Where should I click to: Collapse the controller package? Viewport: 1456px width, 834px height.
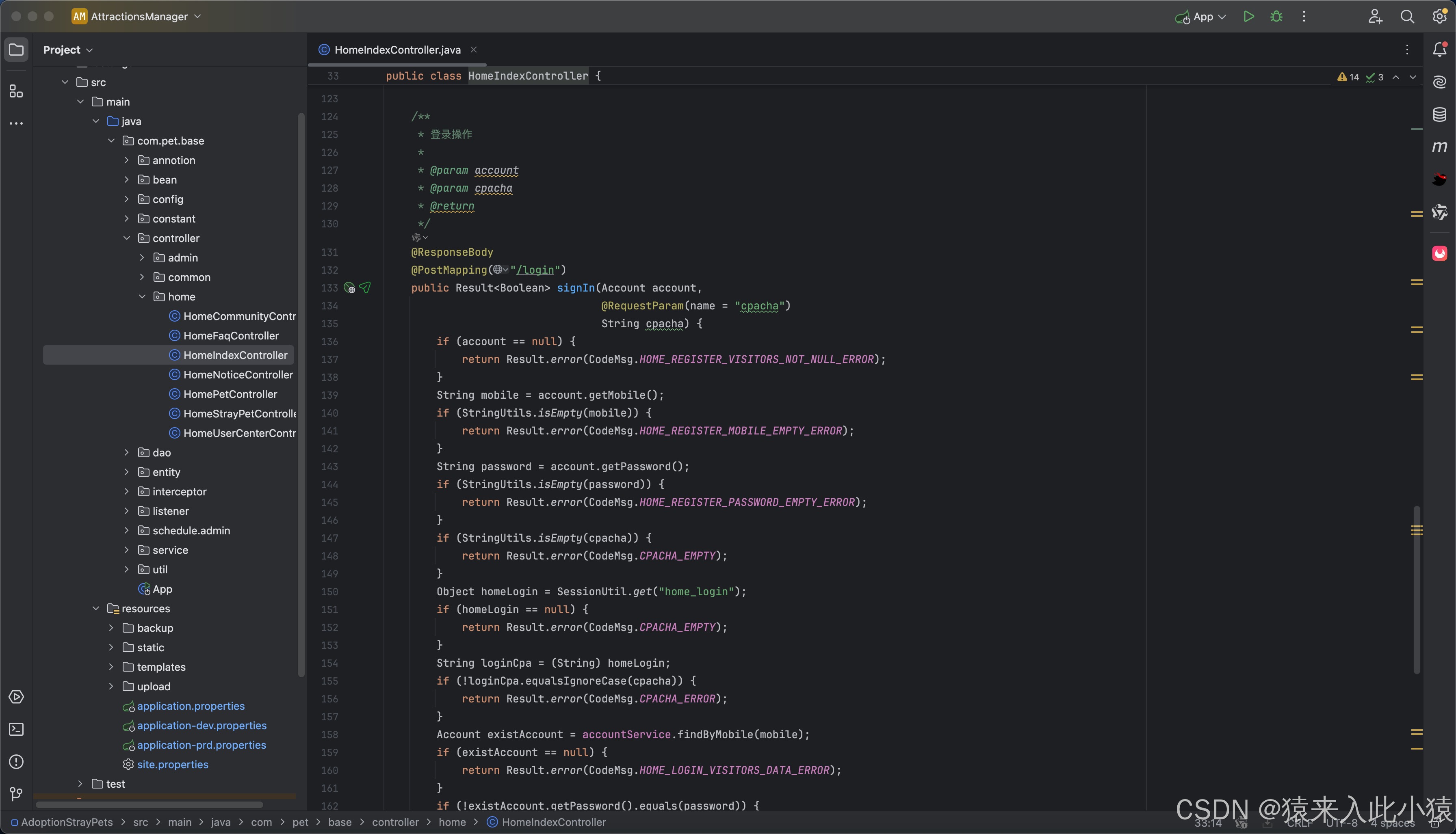coord(127,238)
